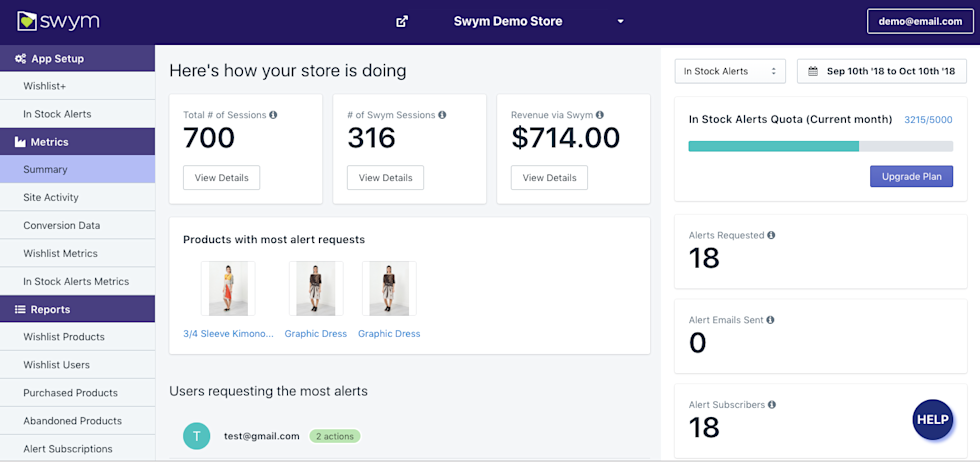Open the 3/4 Sleeve Kimono product link
This screenshot has height=462, width=980.
[228, 334]
